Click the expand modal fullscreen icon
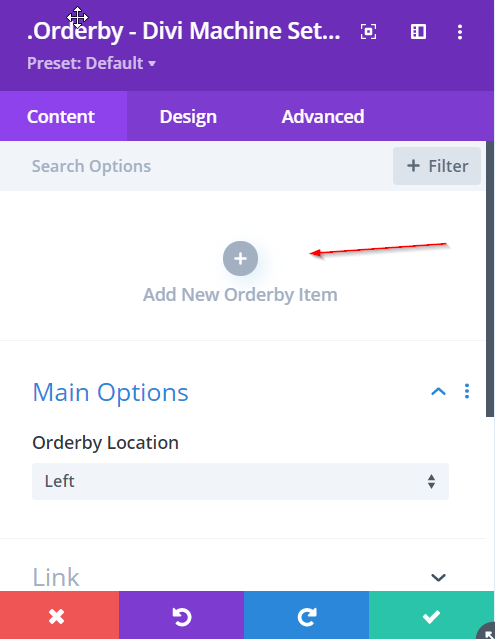 [x=368, y=32]
